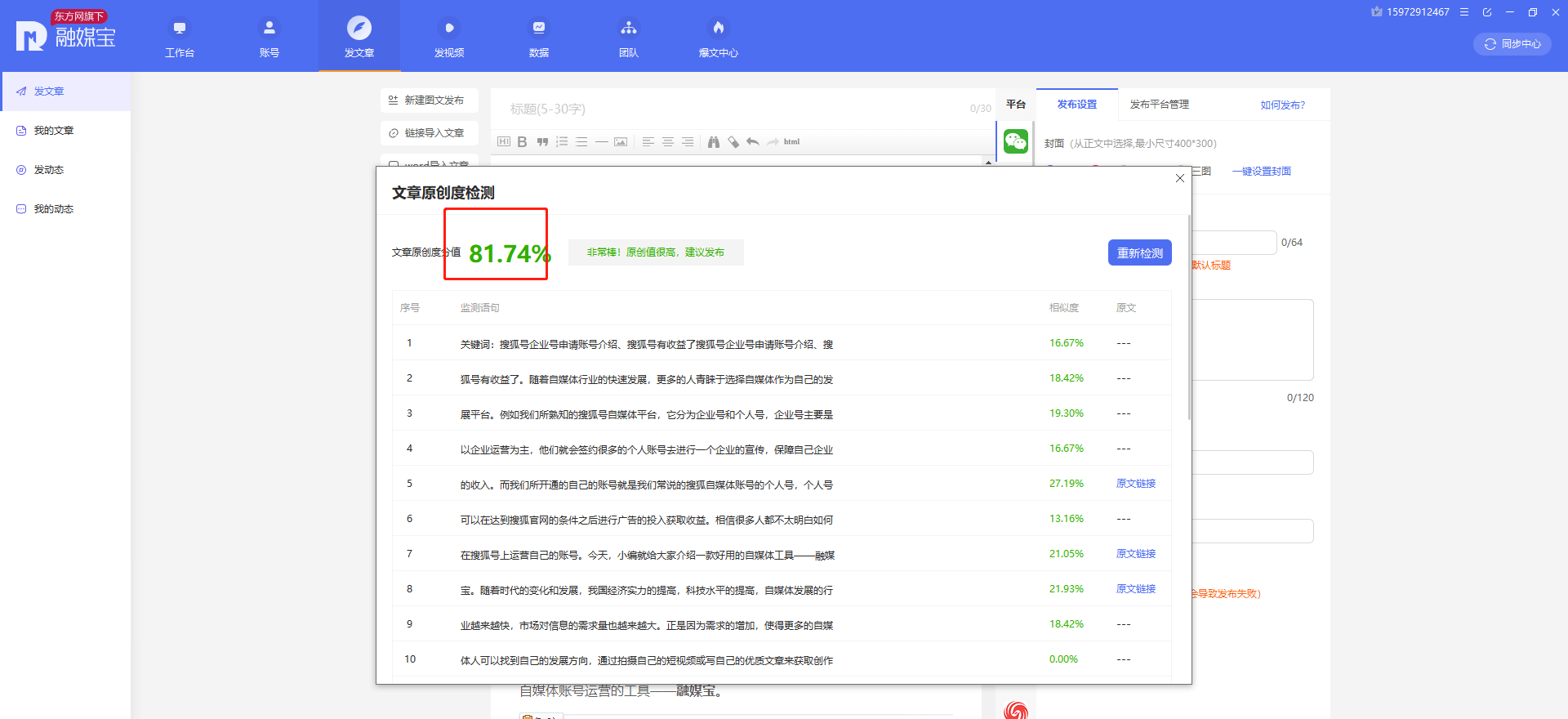Click the feedback edit icon in title bar
Screen dimensions: 1568x719
pyautogui.click(x=1487, y=12)
